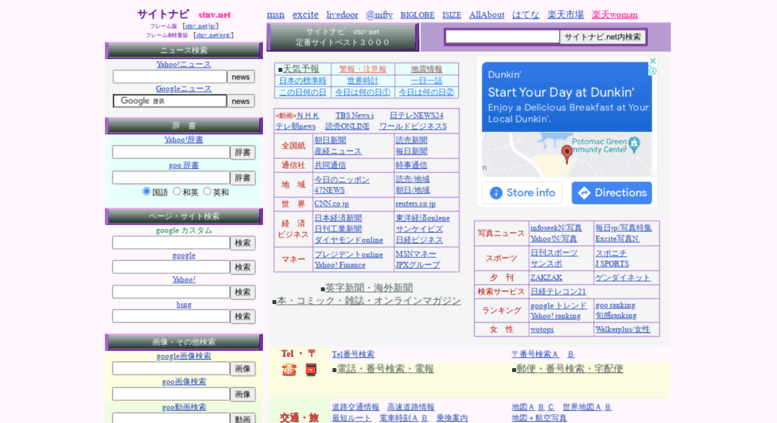Screen dimensions: 777x423
Task: Open the 道路交通情報 link
Action: [x=355, y=407]
